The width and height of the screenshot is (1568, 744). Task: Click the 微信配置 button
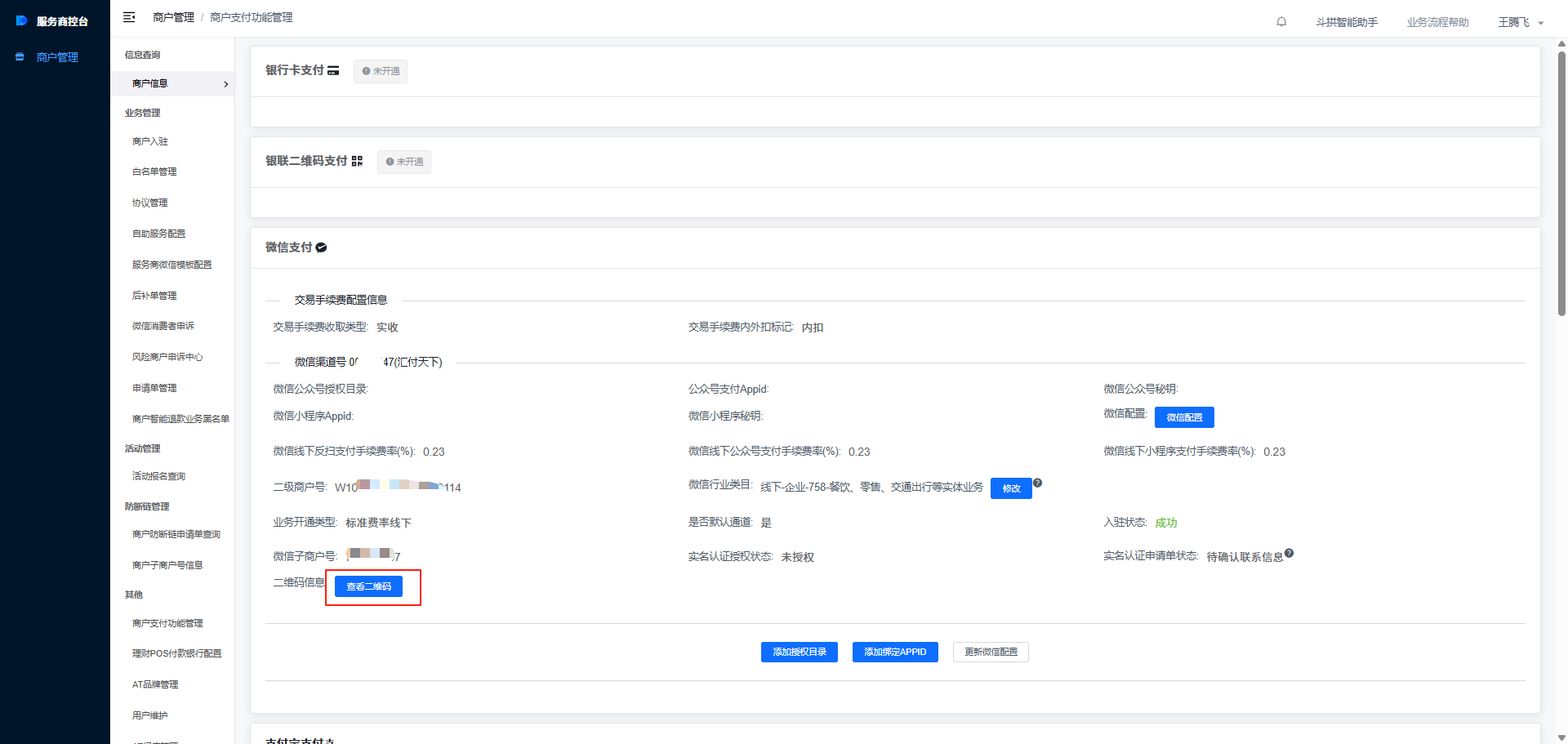(x=1184, y=417)
